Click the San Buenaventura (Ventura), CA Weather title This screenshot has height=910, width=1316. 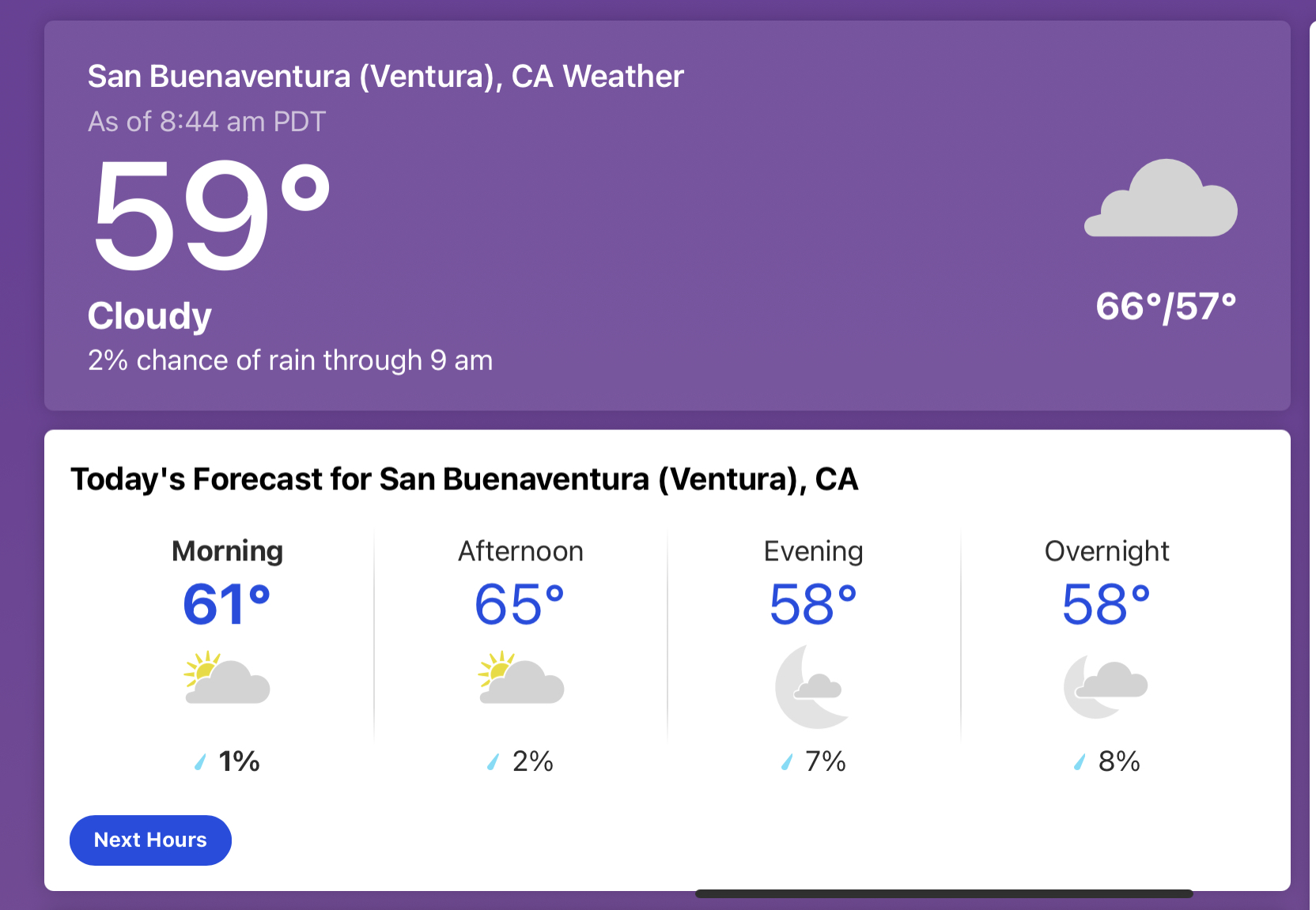pos(385,77)
